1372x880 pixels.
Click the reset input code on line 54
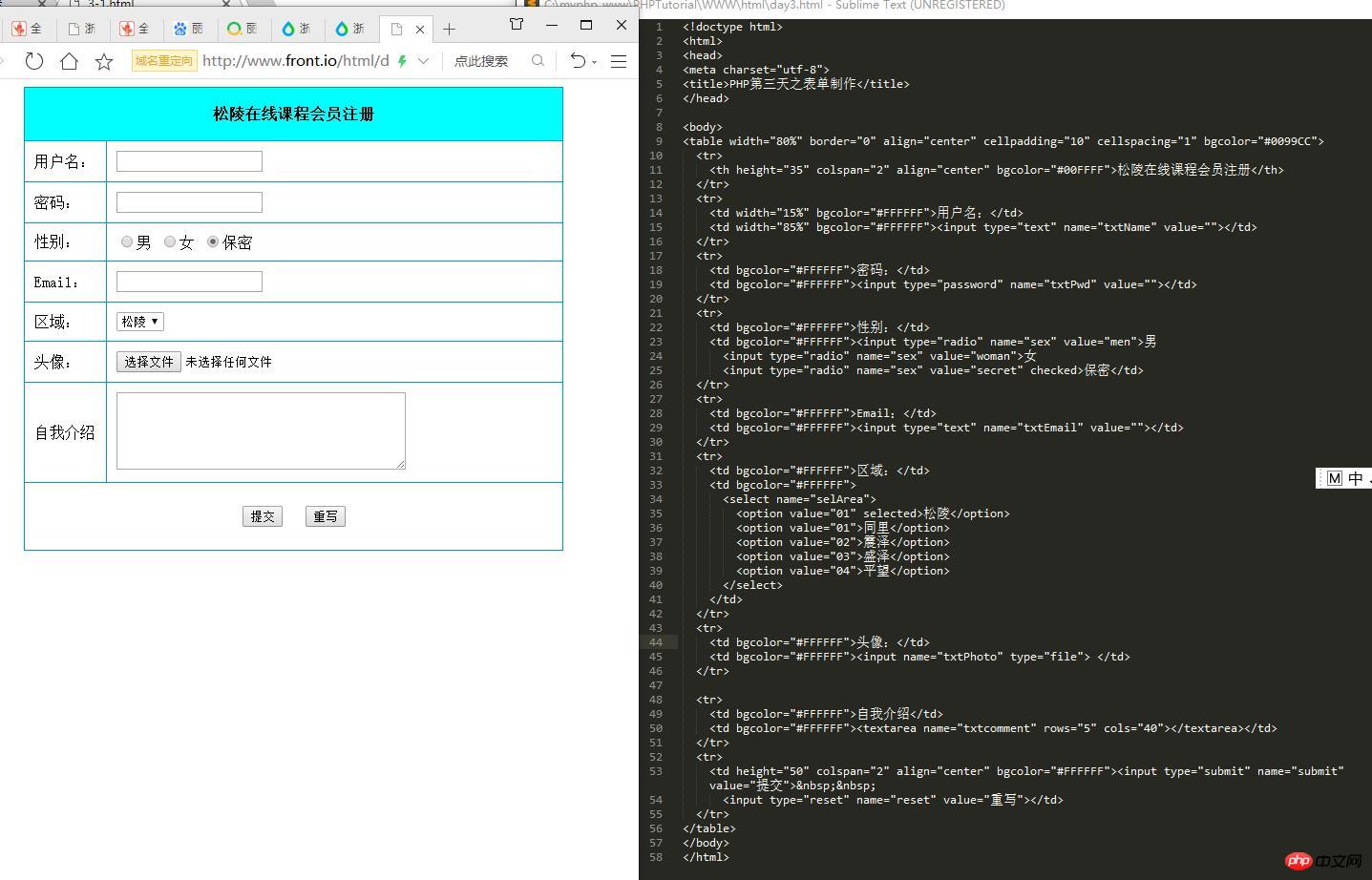(x=893, y=800)
